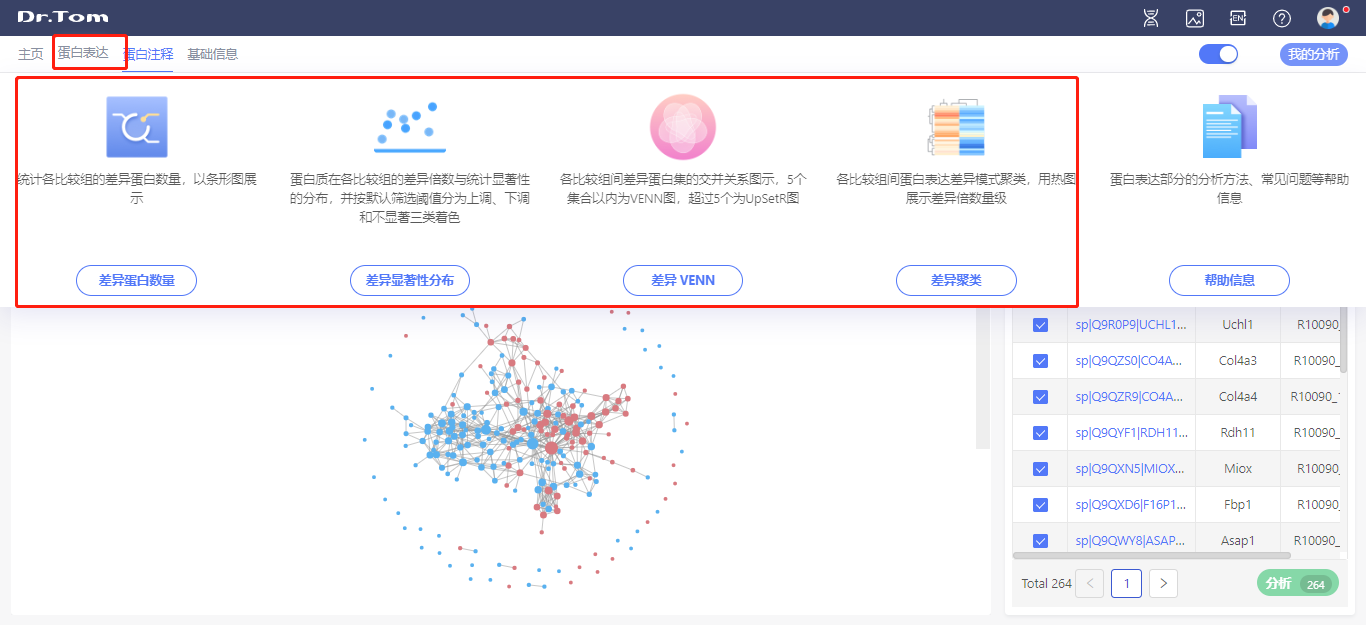Toggle the blue switch beside 我的分析

pyautogui.click(x=1218, y=54)
